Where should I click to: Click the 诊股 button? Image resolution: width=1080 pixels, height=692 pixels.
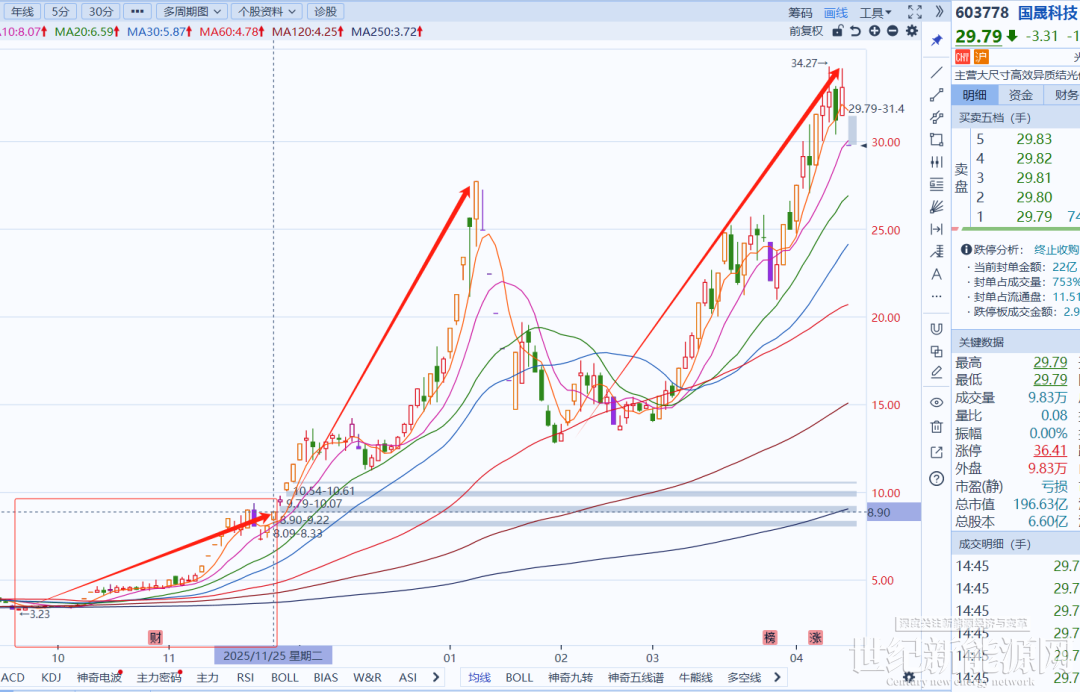(325, 12)
